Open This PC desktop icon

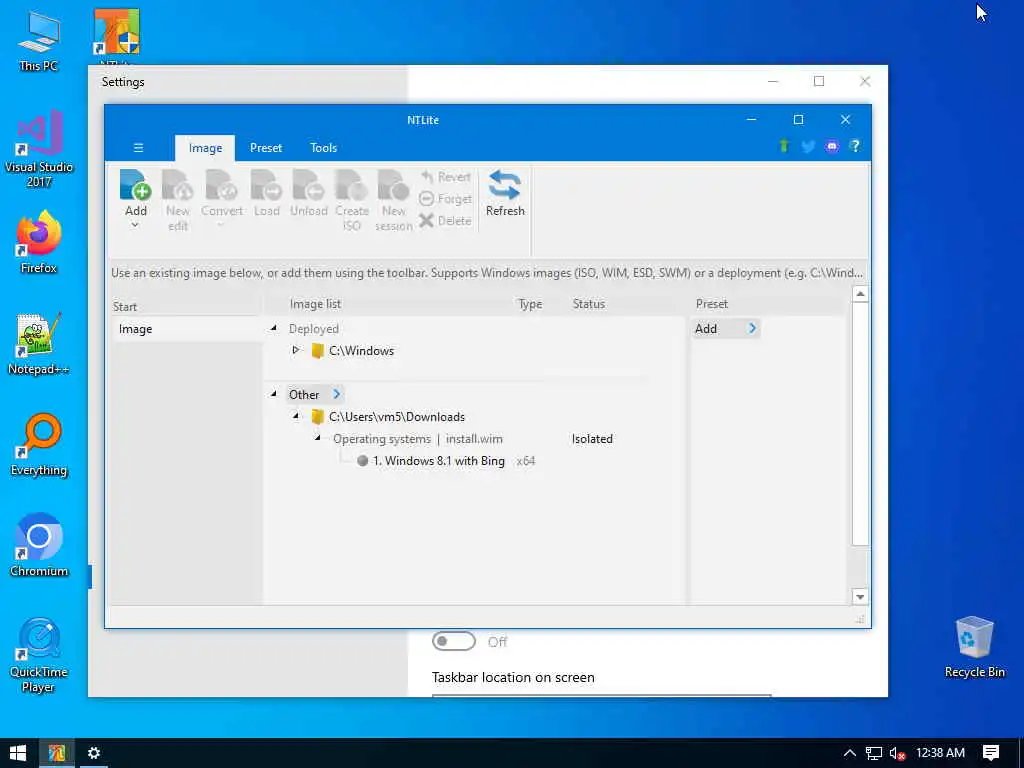[x=39, y=41]
